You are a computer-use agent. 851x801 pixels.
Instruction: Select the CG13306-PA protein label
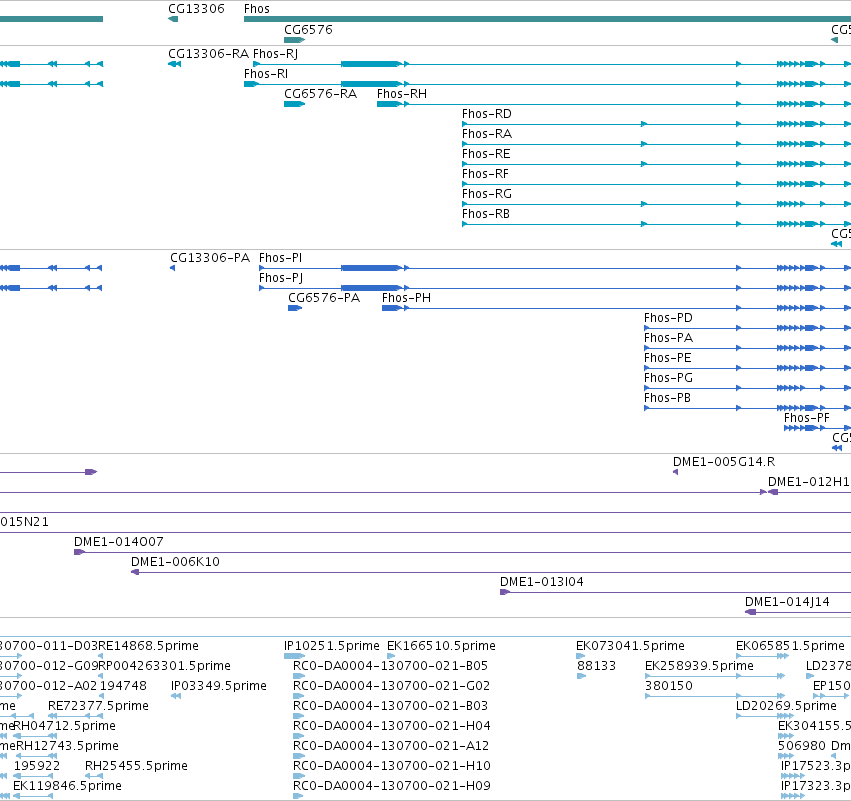pyautogui.click(x=210, y=258)
